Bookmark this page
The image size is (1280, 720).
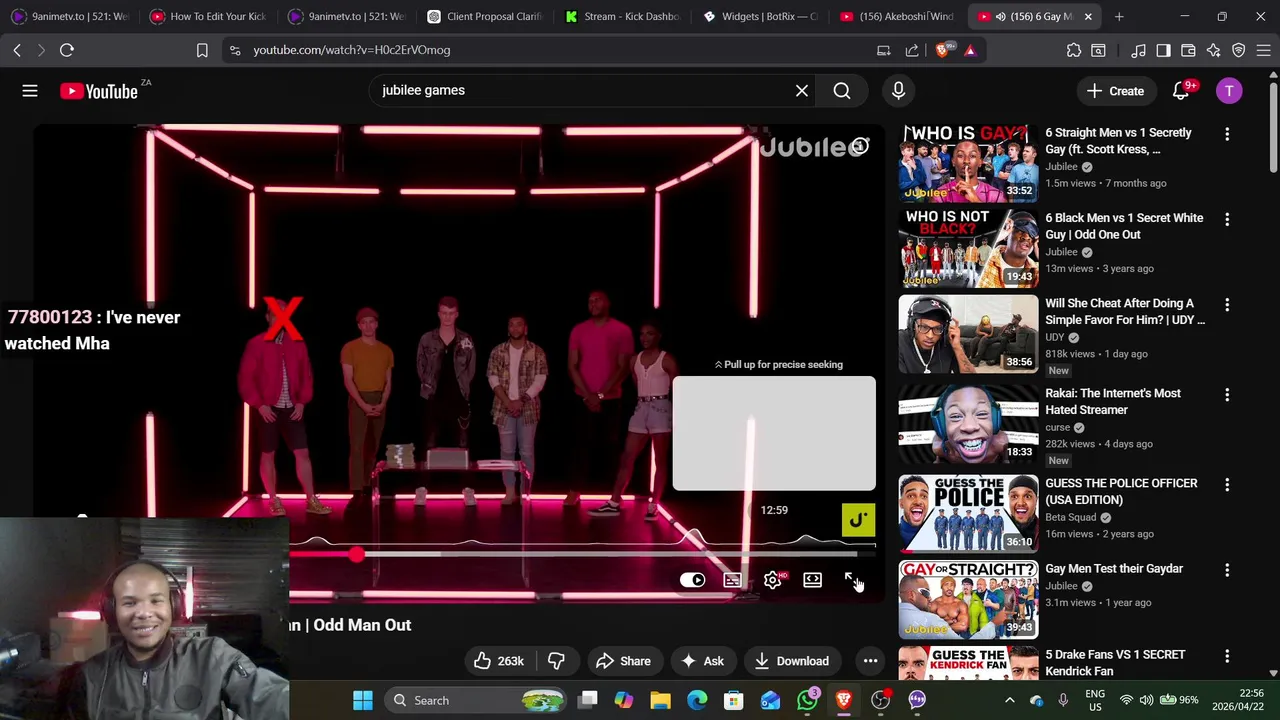[x=202, y=50]
